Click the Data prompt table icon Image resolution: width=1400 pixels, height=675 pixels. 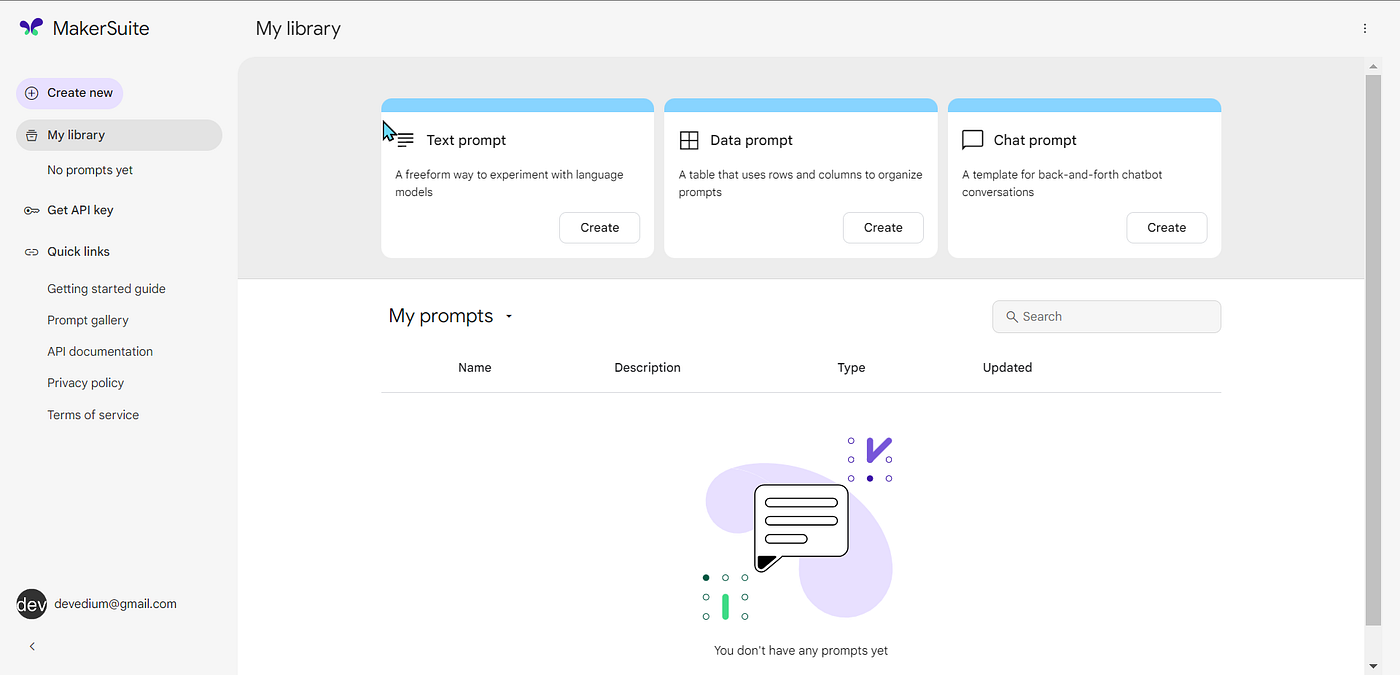click(x=689, y=140)
